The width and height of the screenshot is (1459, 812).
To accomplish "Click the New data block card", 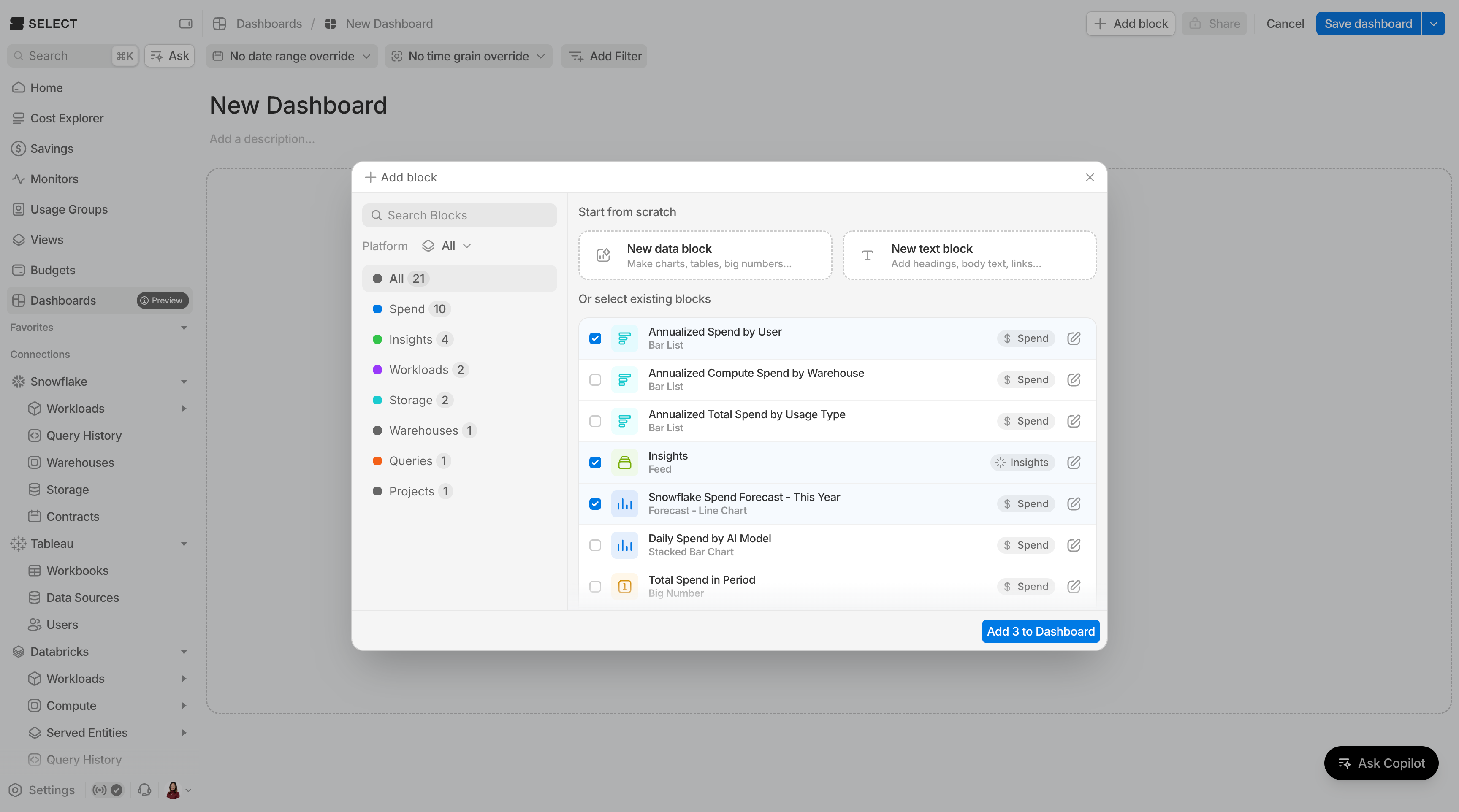I will point(705,255).
